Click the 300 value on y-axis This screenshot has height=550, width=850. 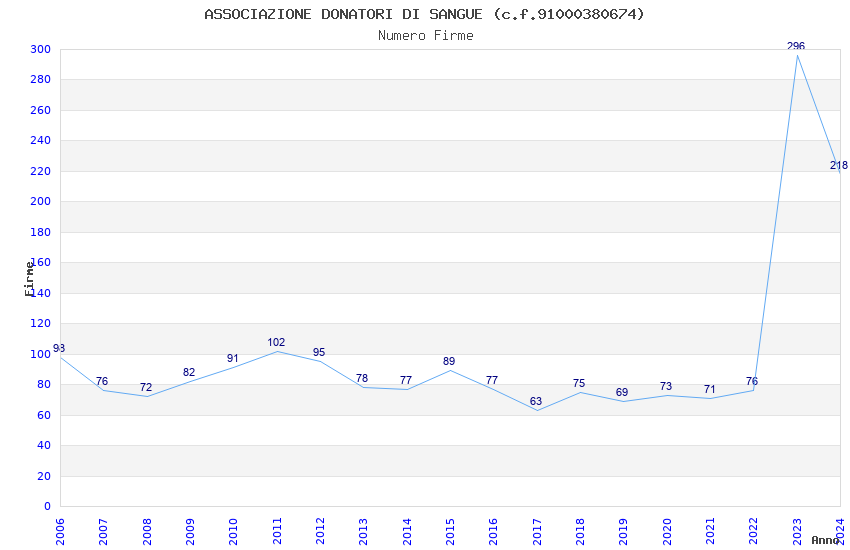click(40, 49)
